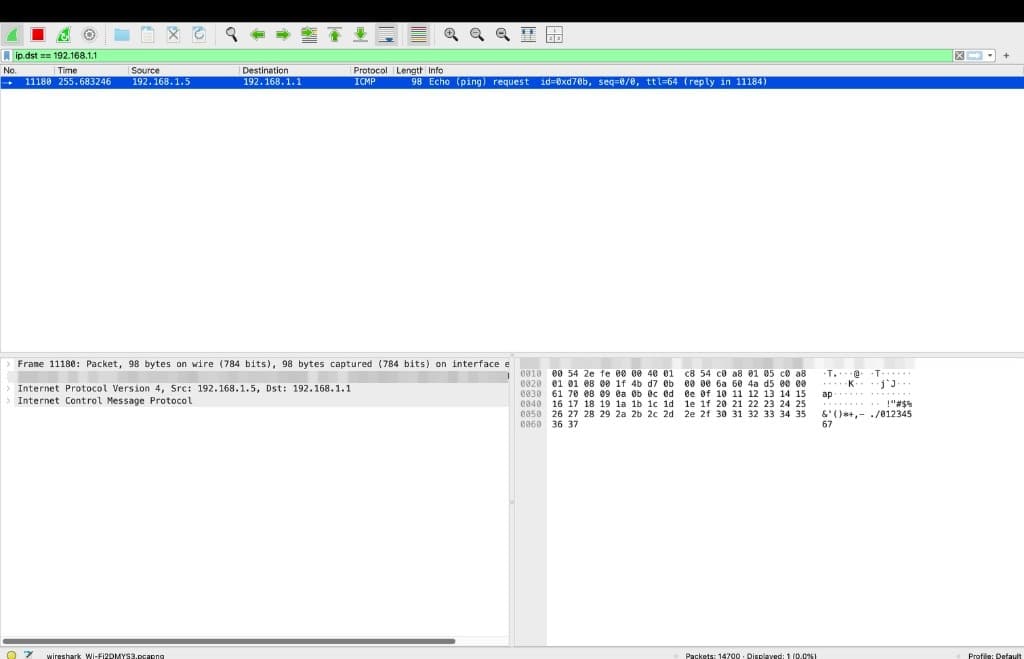Click capture file name in status bar
Image resolution: width=1024 pixels, height=659 pixels.
coord(105,655)
